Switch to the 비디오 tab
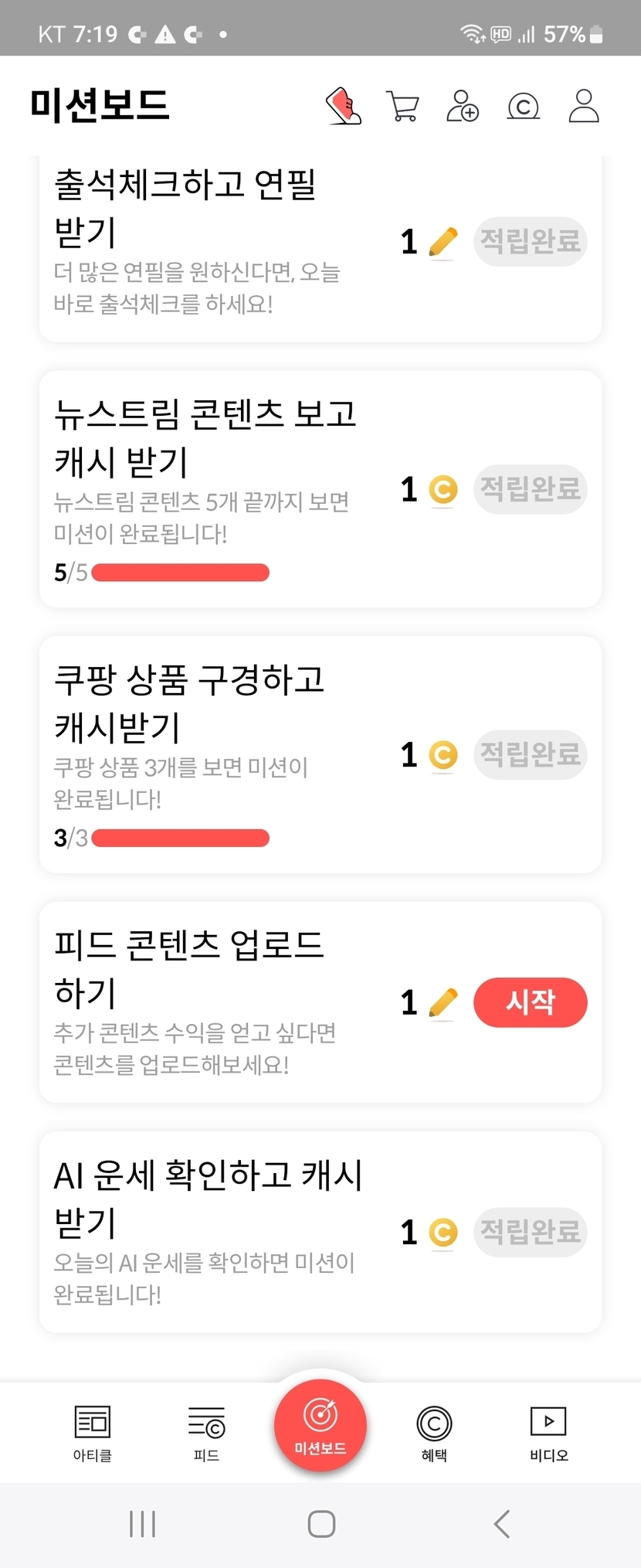The height and width of the screenshot is (1568, 641). (548, 1432)
